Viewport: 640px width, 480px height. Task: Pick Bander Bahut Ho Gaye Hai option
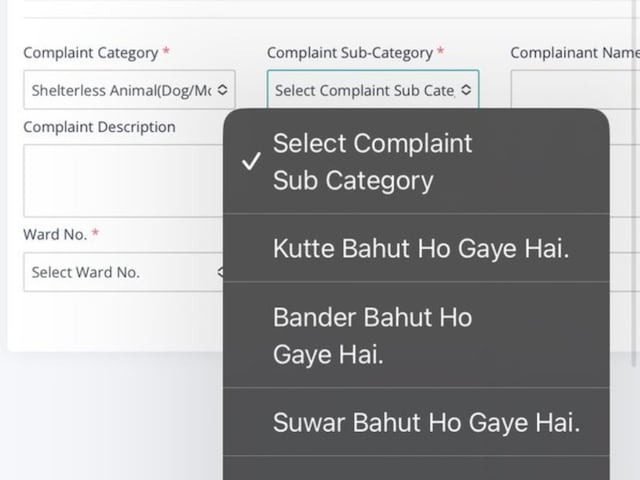[372, 336]
